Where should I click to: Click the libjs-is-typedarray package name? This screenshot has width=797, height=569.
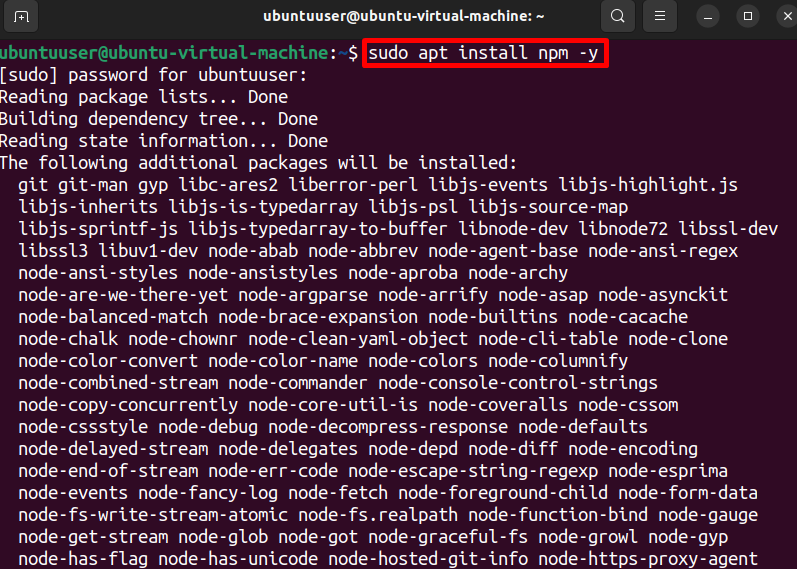pos(263,207)
